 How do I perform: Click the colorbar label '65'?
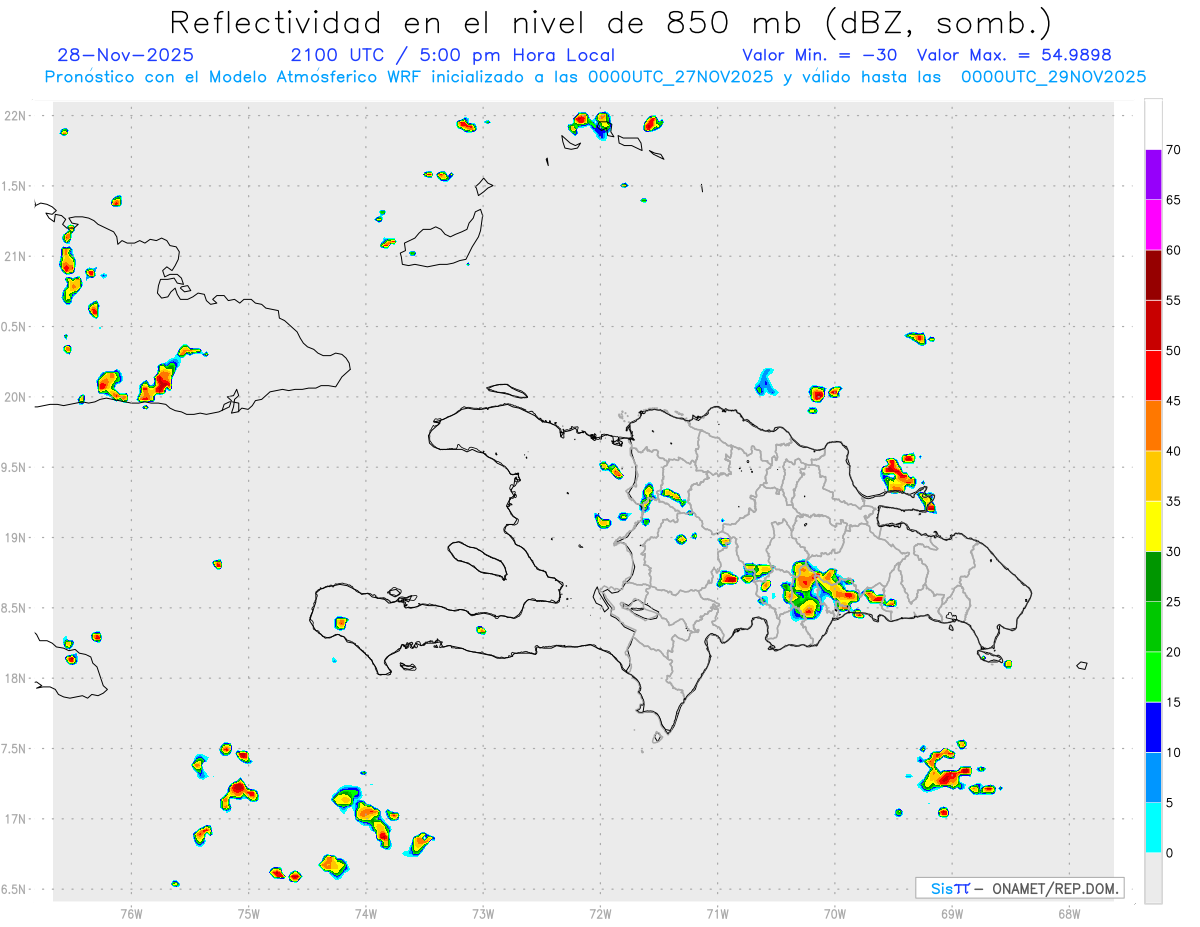pyautogui.click(x=1174, y=200)
